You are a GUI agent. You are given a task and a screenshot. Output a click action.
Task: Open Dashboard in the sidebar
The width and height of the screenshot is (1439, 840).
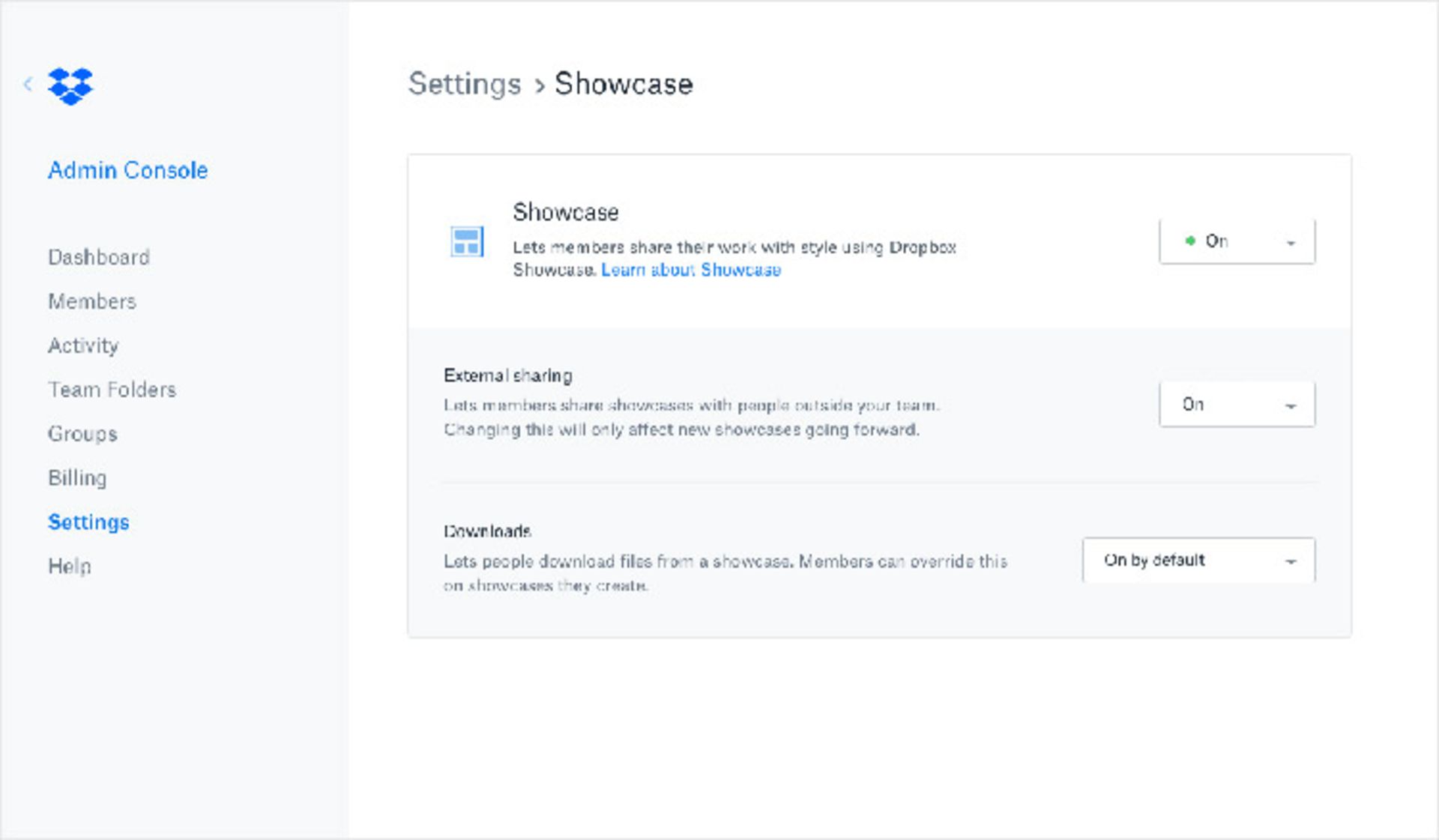99,257
